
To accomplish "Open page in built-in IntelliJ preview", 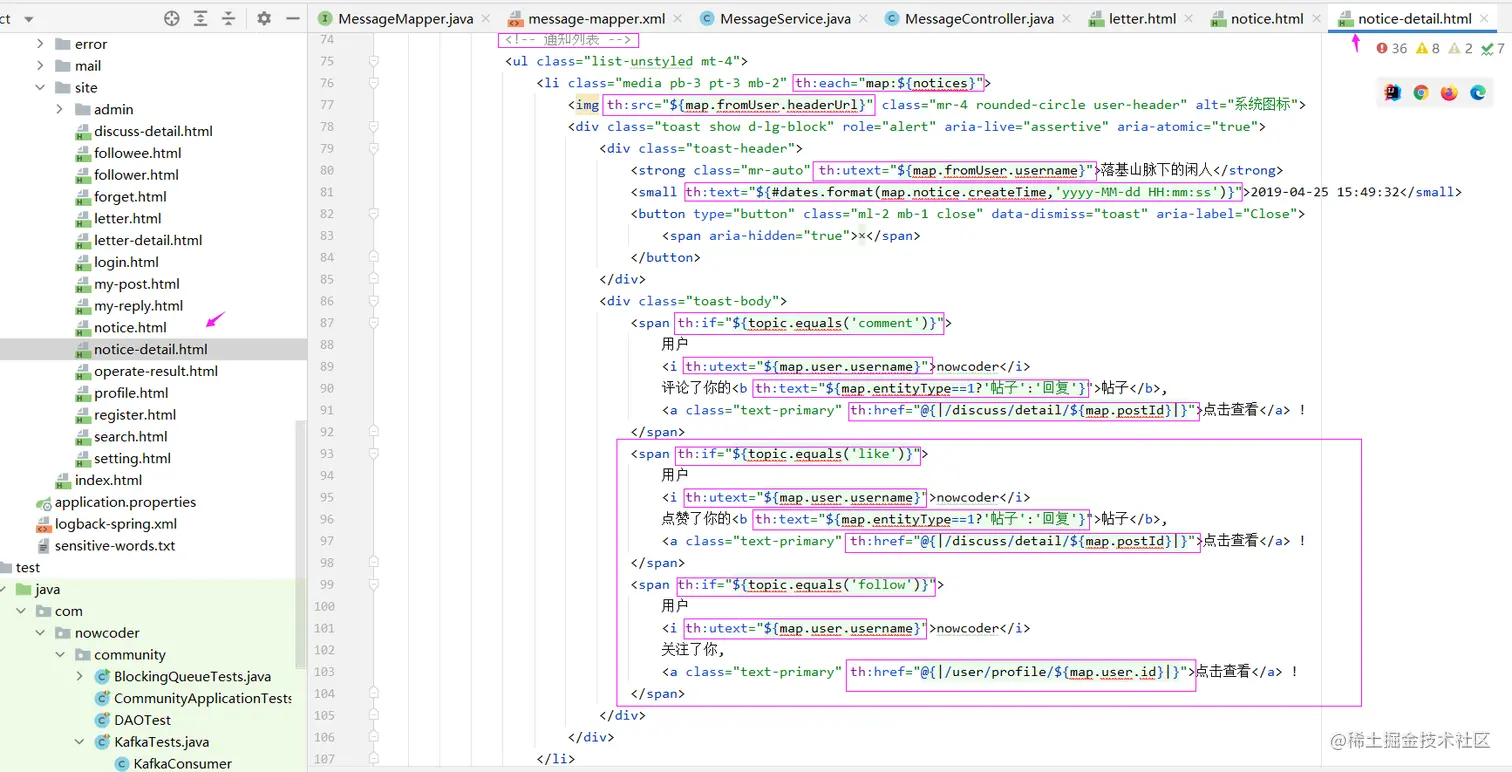I will pos(1392,93).
